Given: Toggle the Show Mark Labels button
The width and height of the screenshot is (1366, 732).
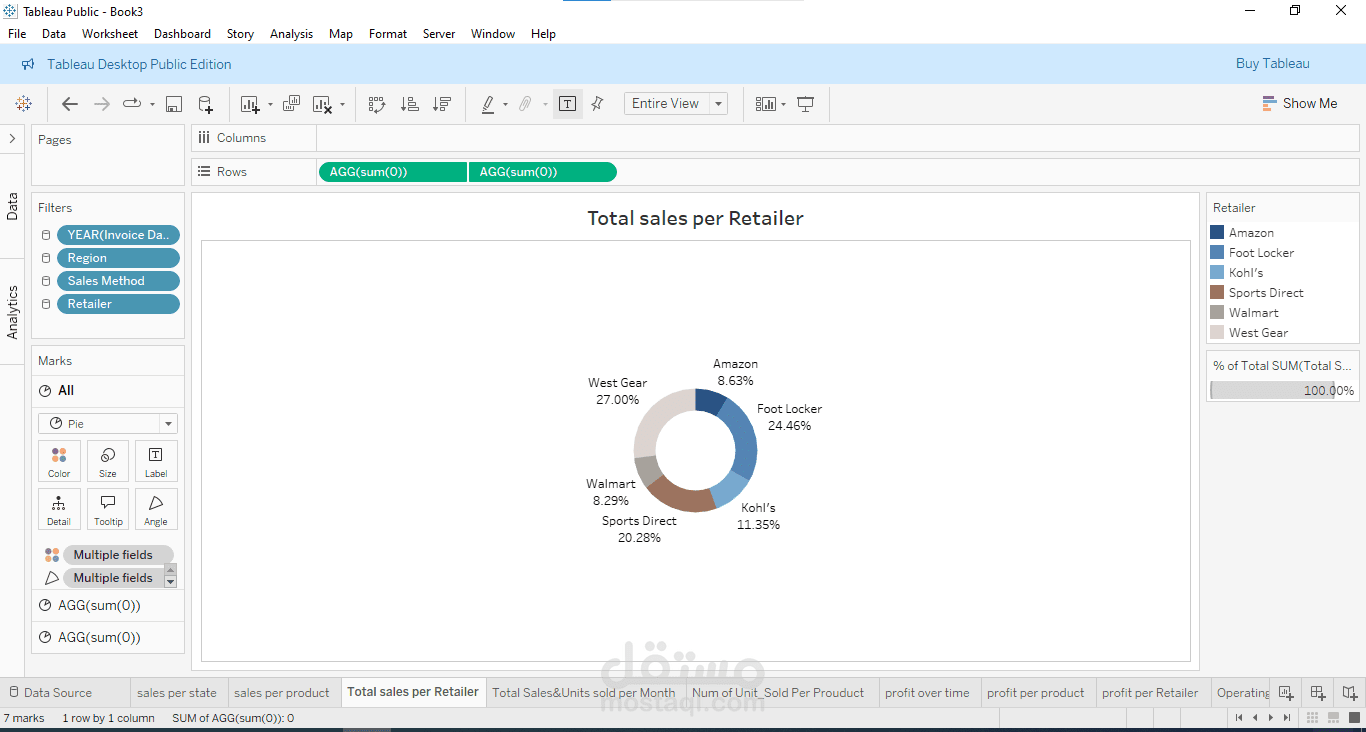Looking at the screenshot, I should coord(567,104).
